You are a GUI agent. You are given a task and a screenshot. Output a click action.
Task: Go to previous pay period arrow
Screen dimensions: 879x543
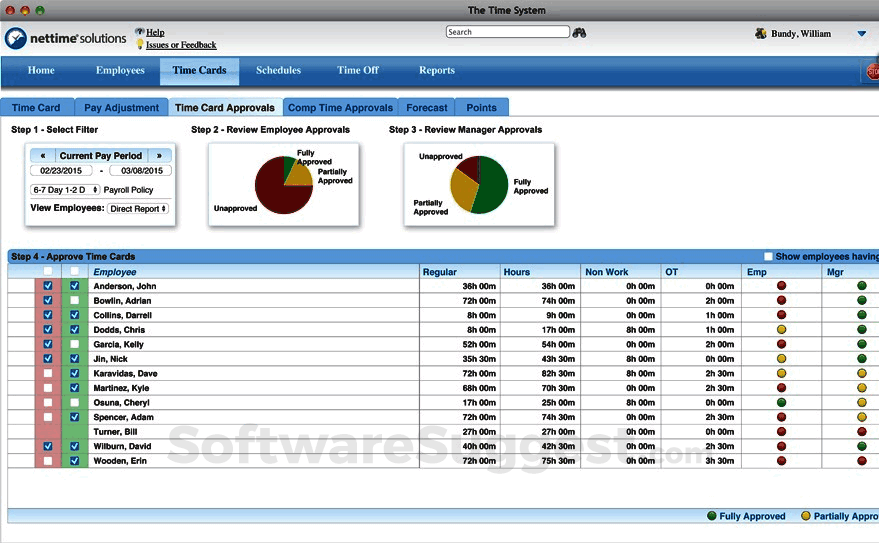point(42,156)
